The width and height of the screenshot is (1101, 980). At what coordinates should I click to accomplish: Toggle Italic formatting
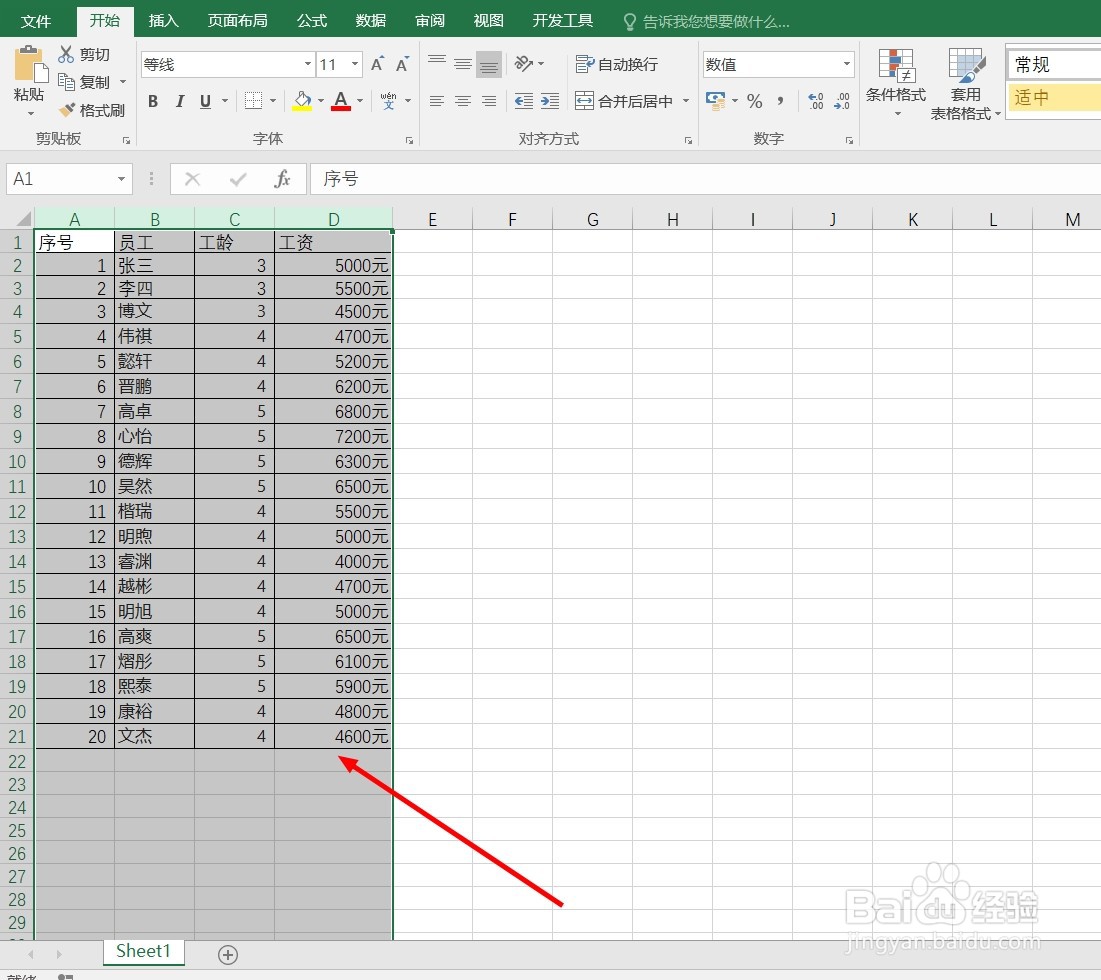coord(180,101)
